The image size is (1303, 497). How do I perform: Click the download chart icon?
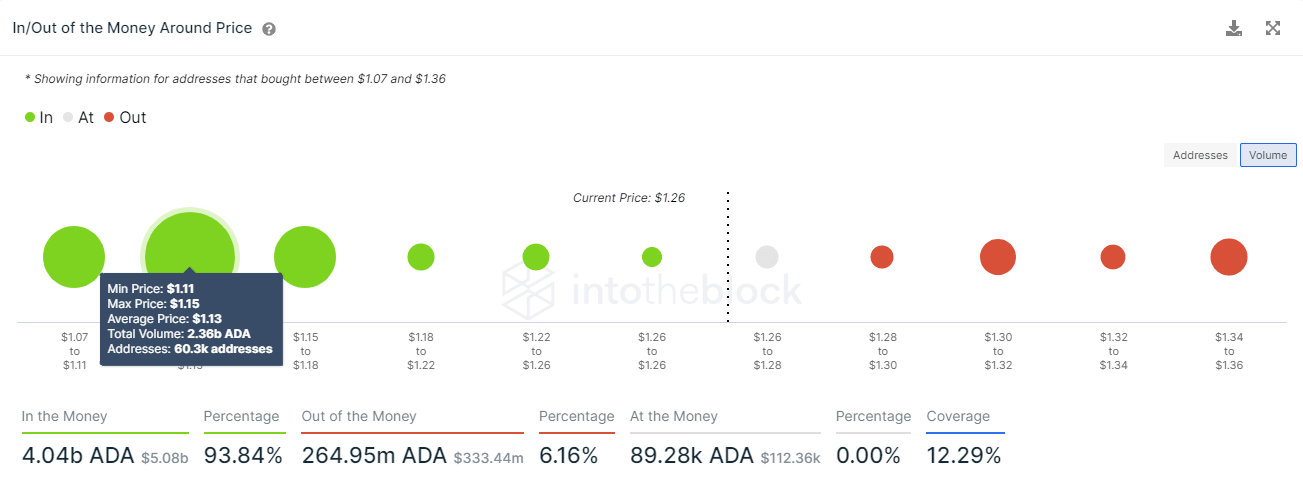click(x=1234, y=28)
